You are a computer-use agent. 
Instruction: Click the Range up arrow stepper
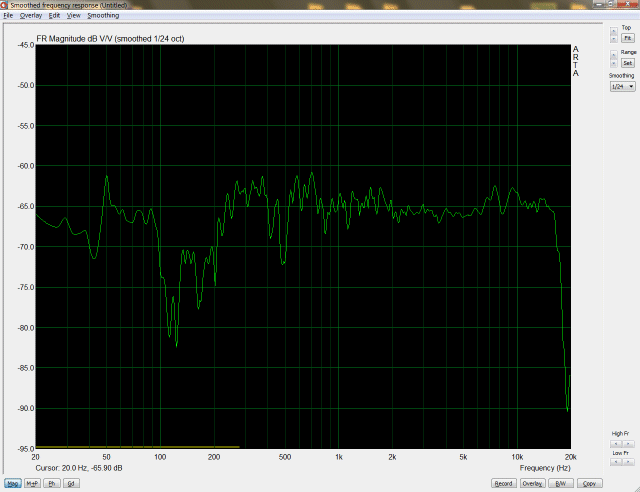click(613, 54)
